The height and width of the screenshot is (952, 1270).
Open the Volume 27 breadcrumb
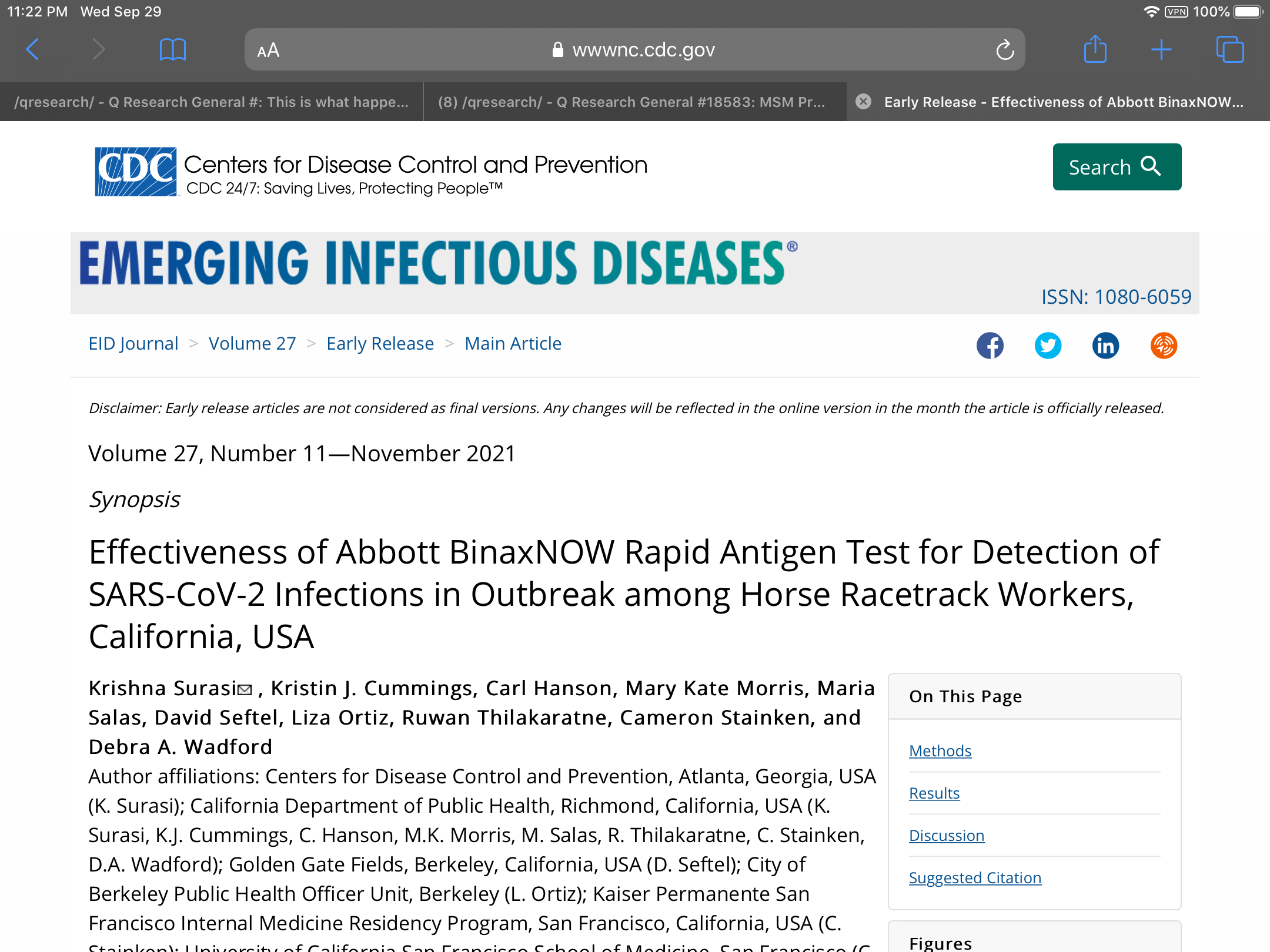(x=252, y=343)
